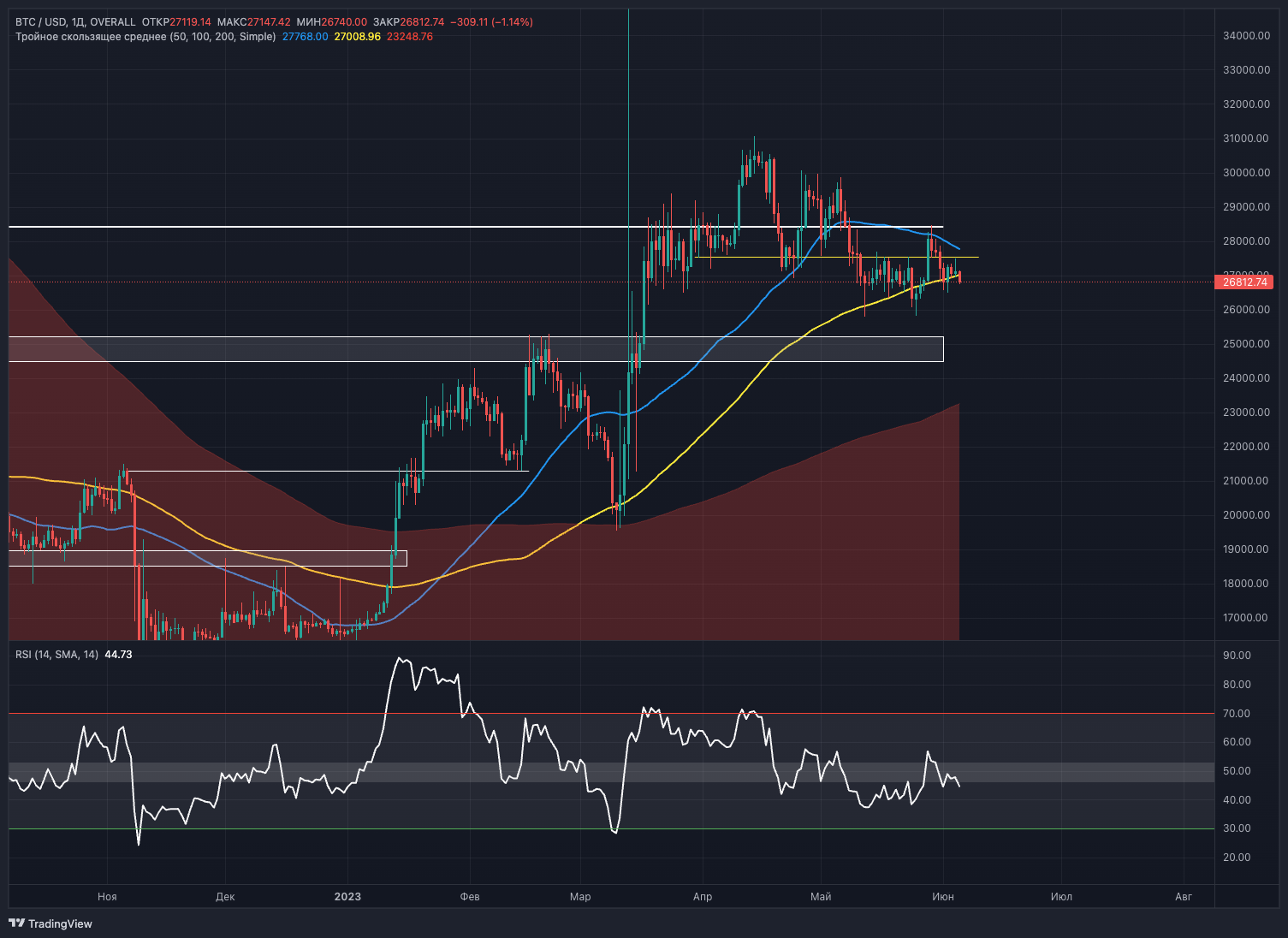Click the 34000.00 price scale label
Viewport: 1288px width, 938px height.
tap(1246, 36)
